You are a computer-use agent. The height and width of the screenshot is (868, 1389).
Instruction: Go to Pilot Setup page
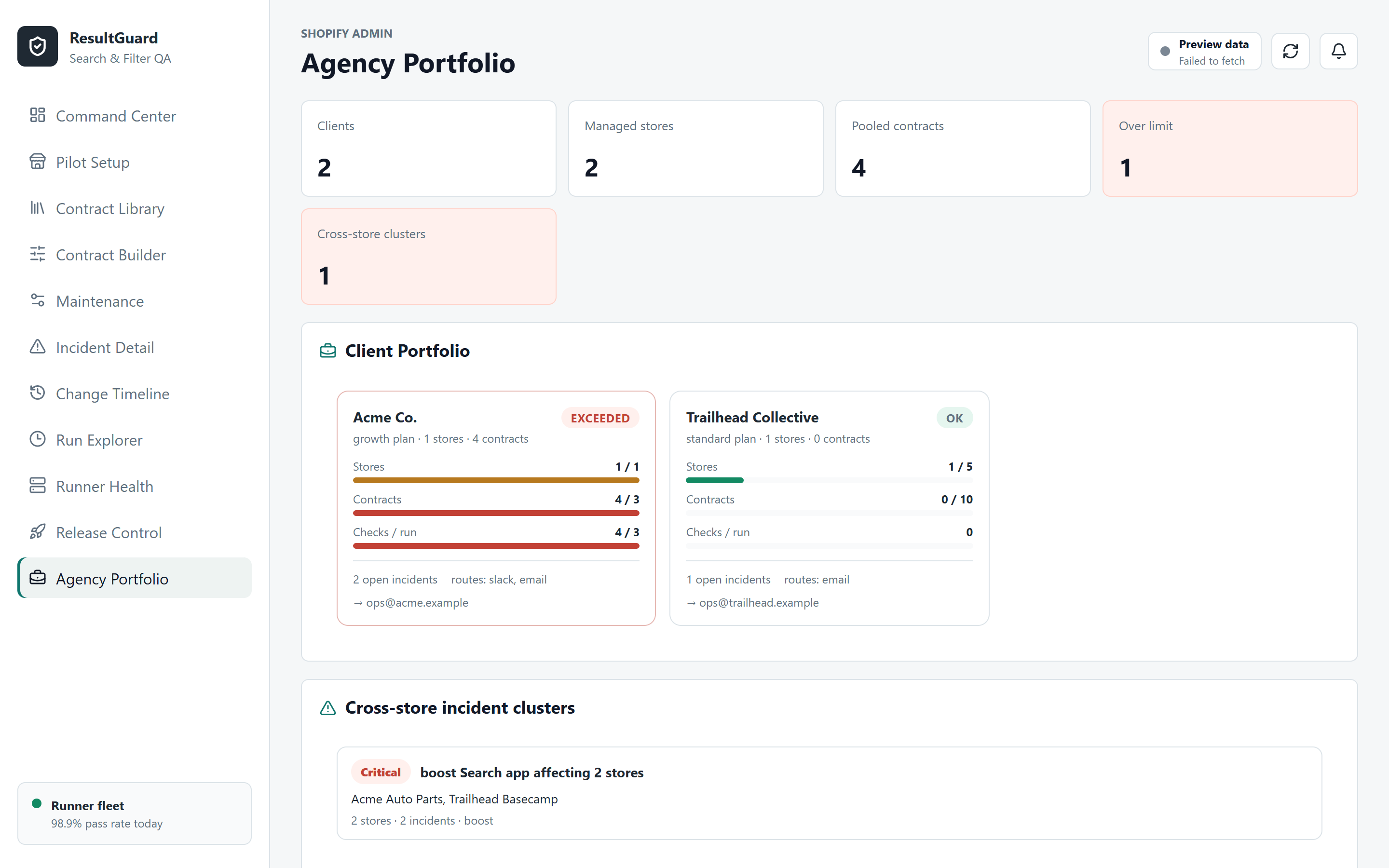click(x=134, y=163)
